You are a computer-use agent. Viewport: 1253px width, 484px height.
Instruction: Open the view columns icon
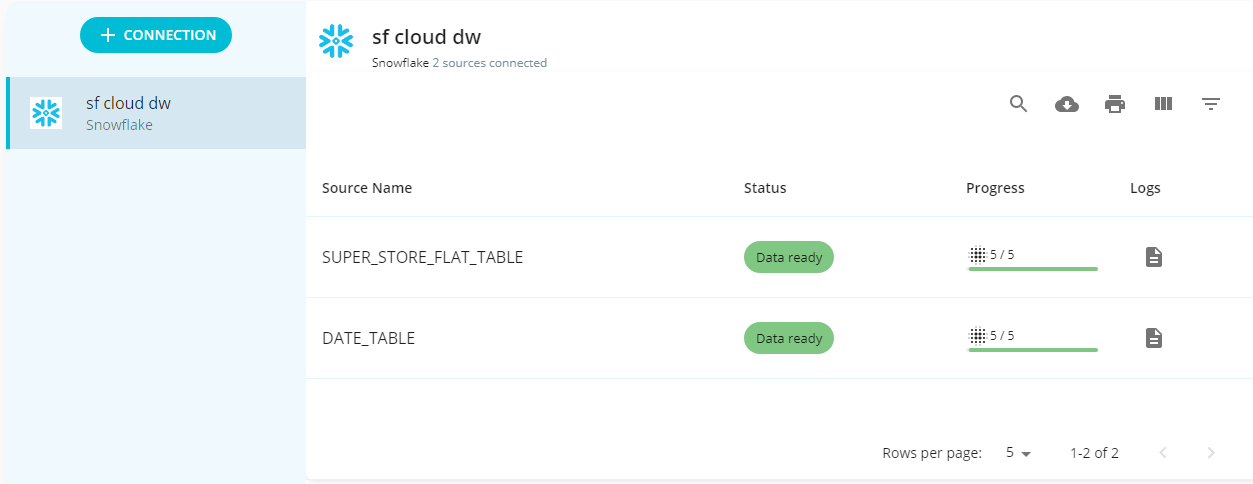click(x=1163, y=103)
